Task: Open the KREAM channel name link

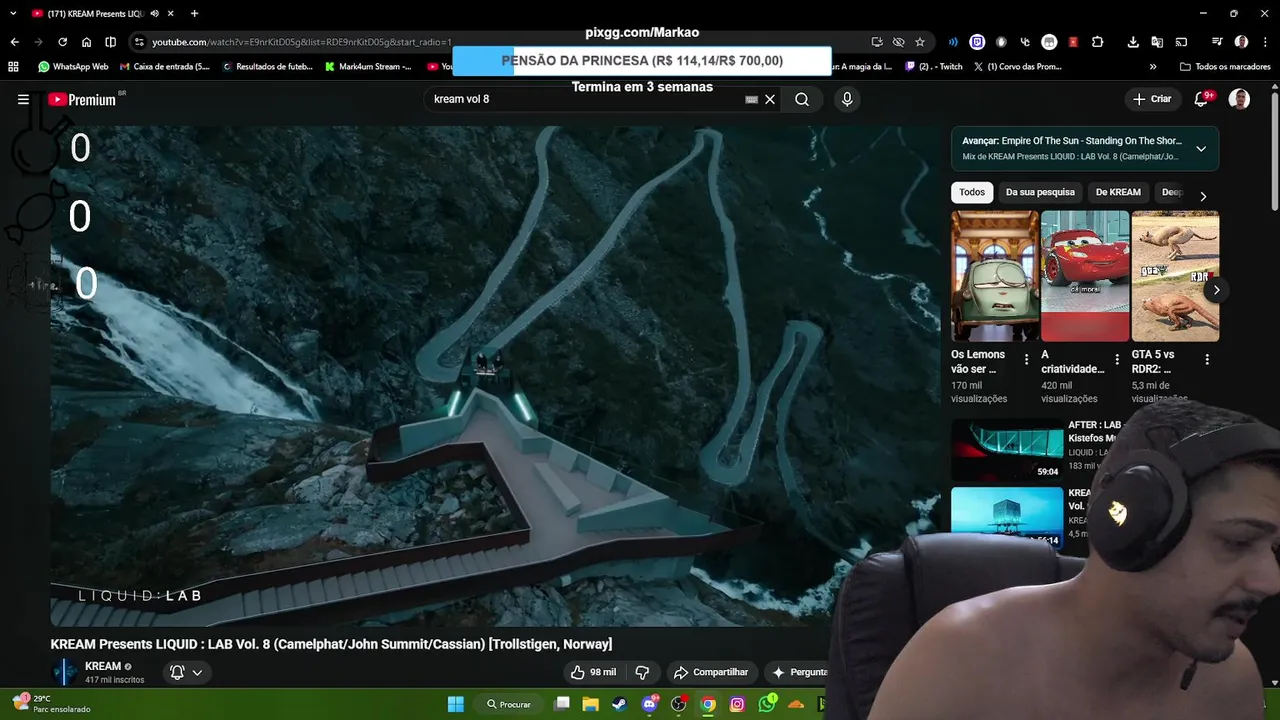Action: [x=103, y=666]
